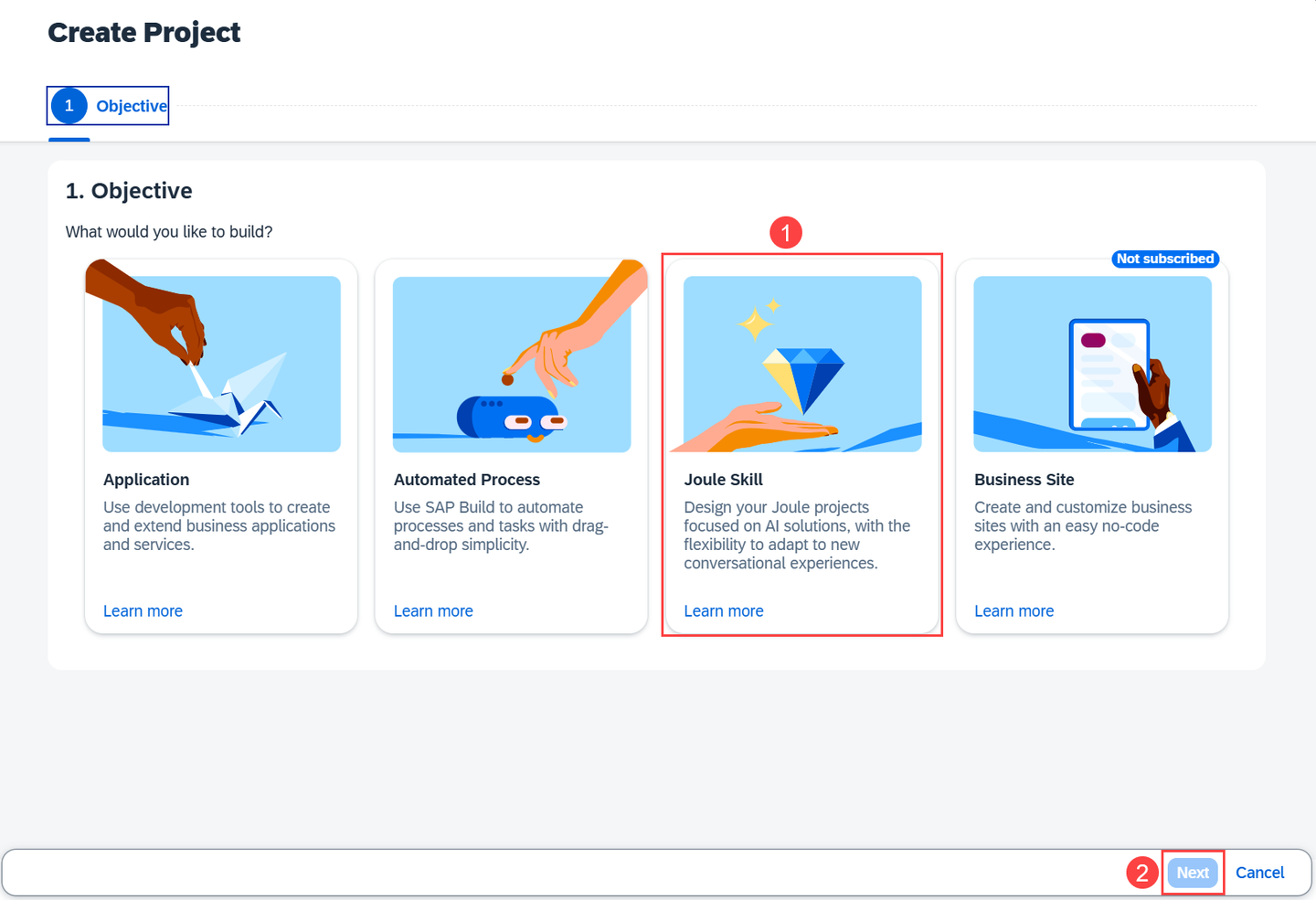Click the Application description starting 'Use development tools'
1316x900 pixels.
click(x=219, y=526)
